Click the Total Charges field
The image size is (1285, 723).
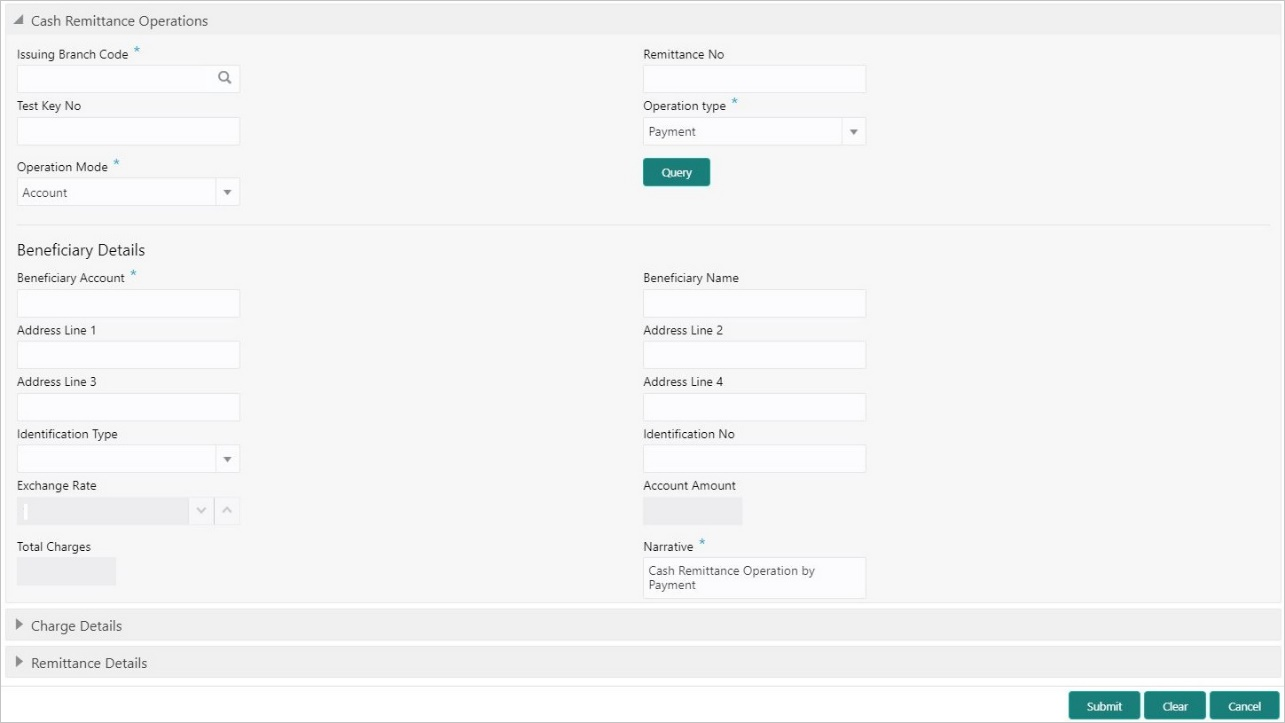point(66,571)
